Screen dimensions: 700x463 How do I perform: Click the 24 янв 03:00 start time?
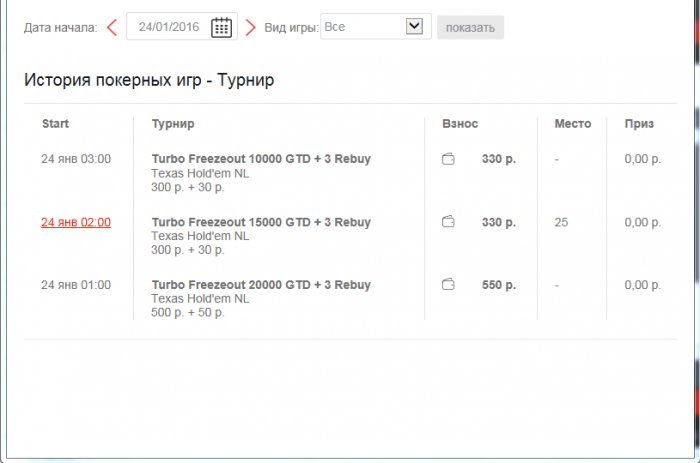(76, 159)
